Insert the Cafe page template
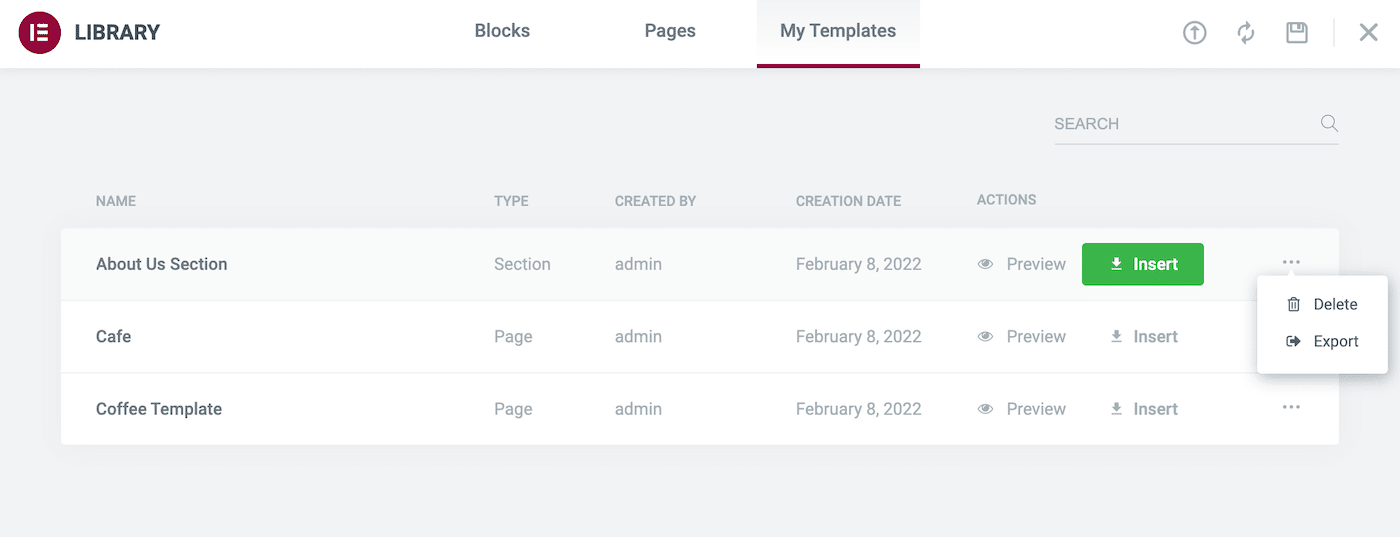 click(x=1144, y=336)
